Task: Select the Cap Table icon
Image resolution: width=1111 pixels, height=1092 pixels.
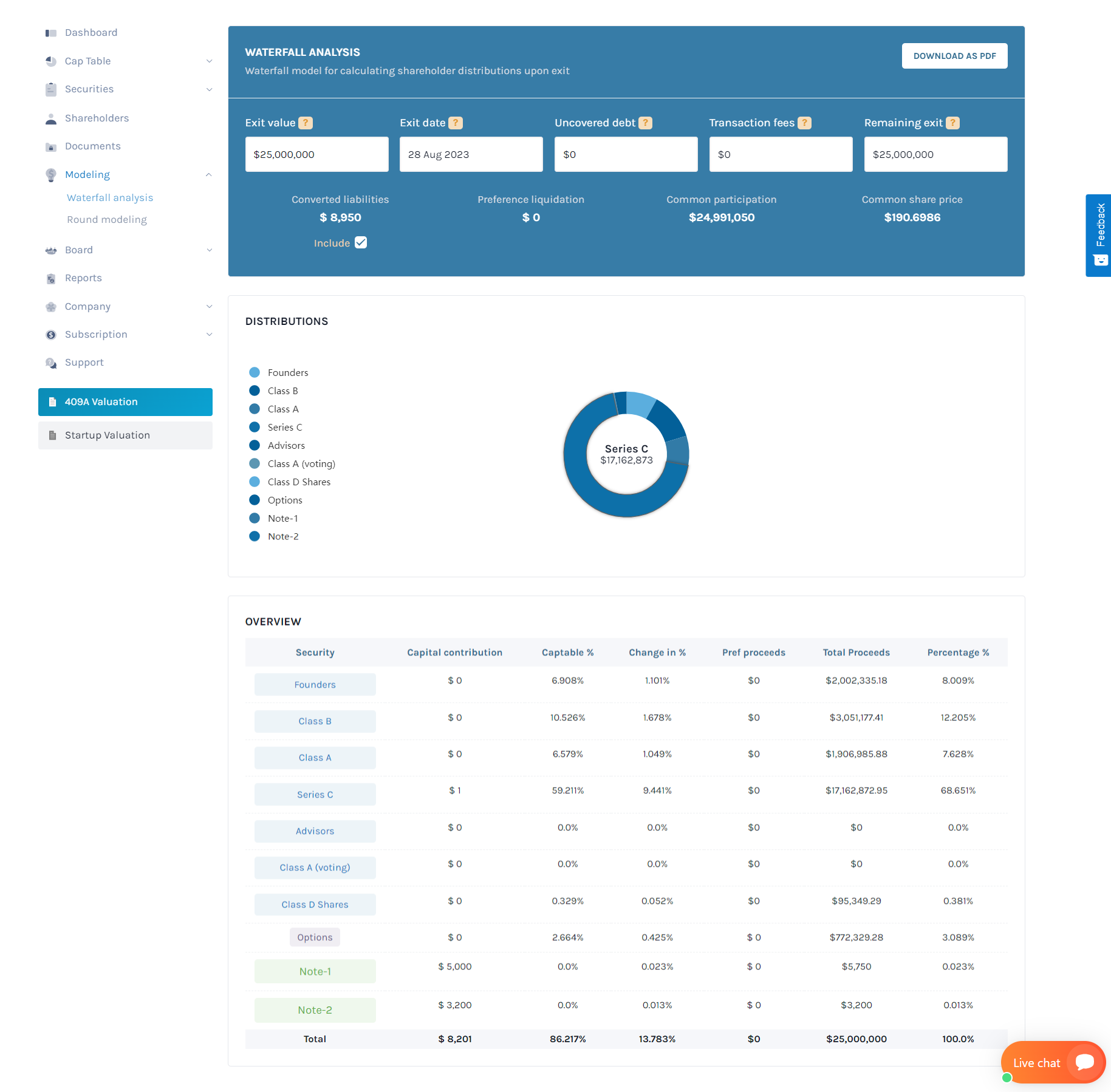Action: coord(50,61)
